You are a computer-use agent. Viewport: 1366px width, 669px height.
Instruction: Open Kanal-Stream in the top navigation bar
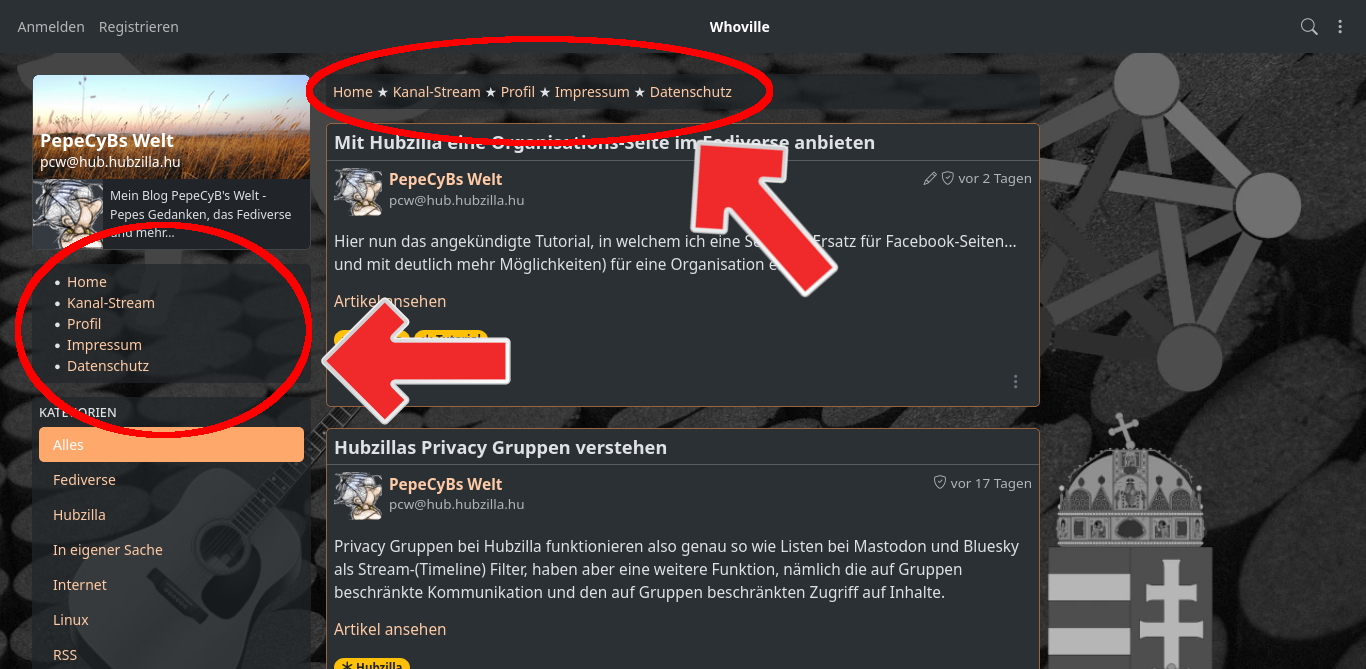point(437,92)
